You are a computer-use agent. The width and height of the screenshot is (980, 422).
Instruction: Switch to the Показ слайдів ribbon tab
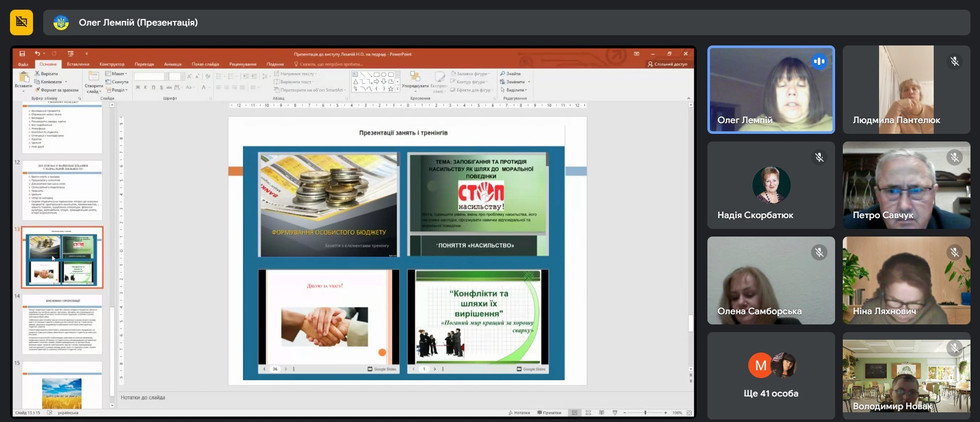206,64
